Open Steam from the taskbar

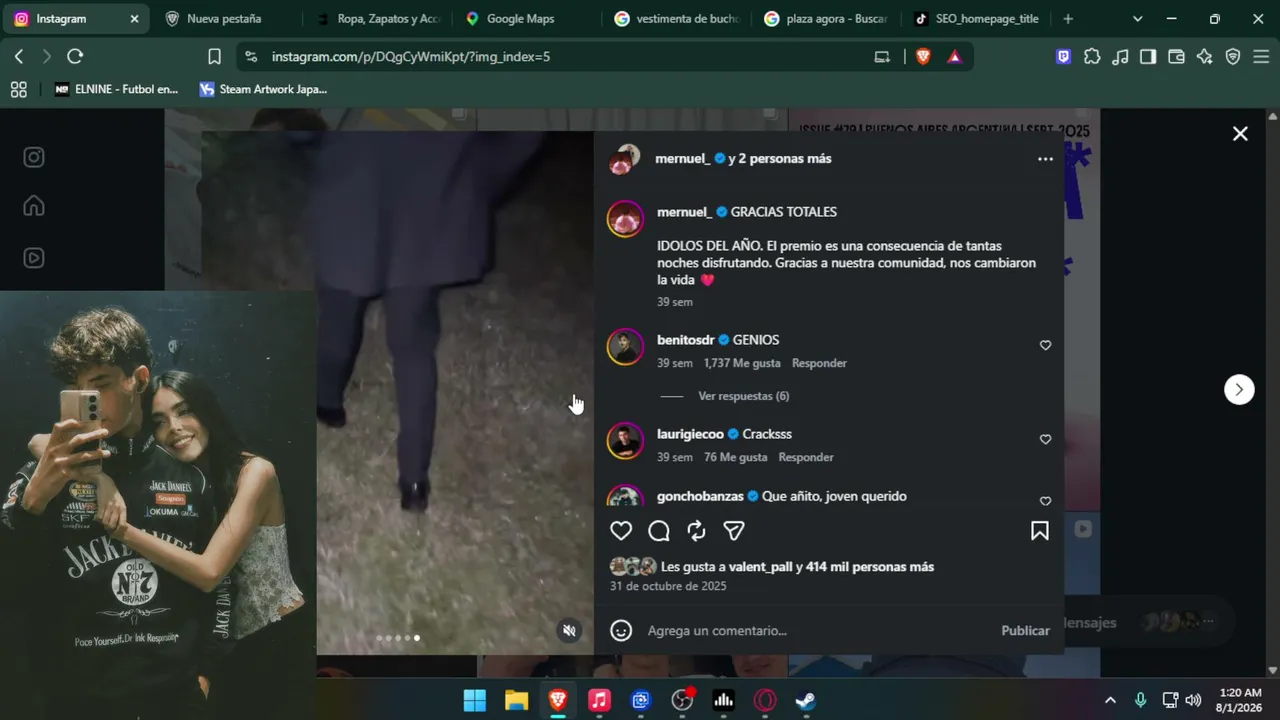[x=806, y=700]
